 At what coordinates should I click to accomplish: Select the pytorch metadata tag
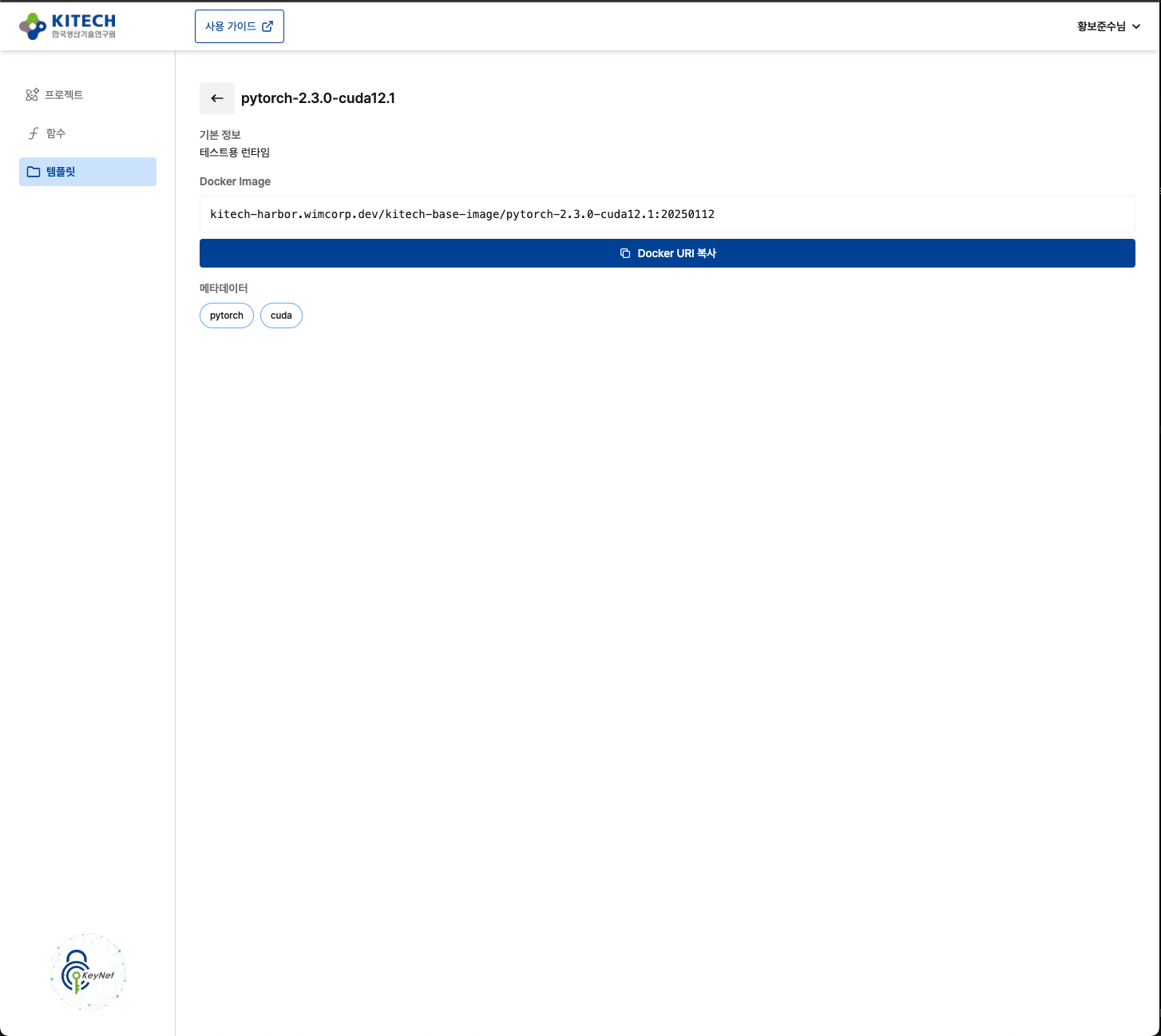point(227,316)
